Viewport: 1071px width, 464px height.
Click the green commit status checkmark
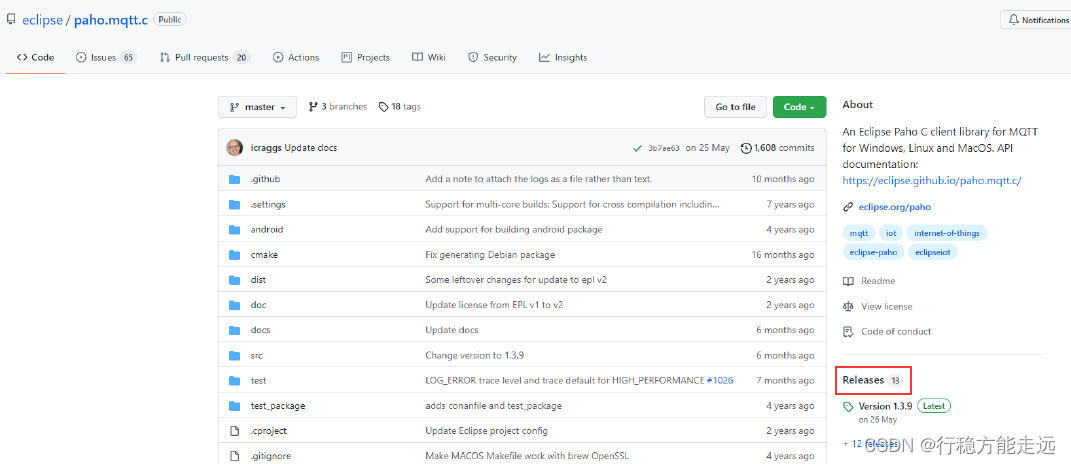[637, 148]
